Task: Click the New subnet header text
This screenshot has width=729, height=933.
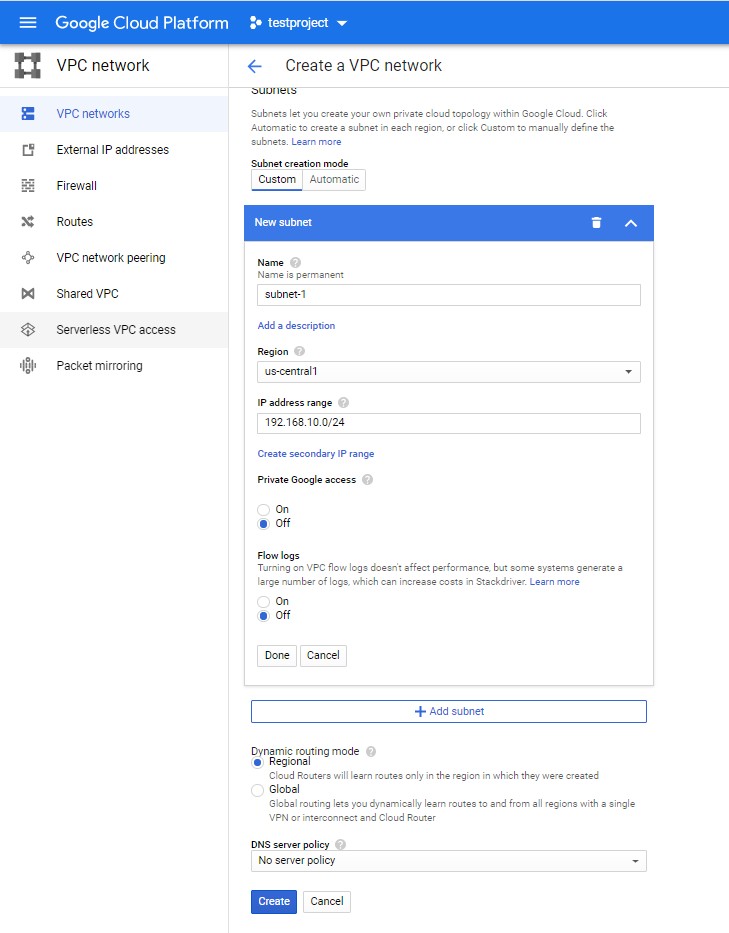Action: pos(283,223)
